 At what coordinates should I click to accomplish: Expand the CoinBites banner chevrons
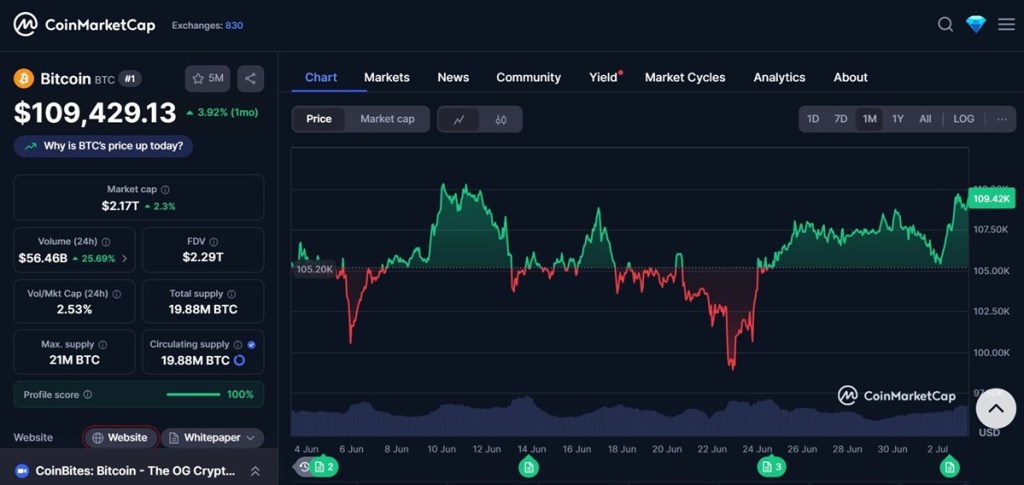tap(255, 471)
